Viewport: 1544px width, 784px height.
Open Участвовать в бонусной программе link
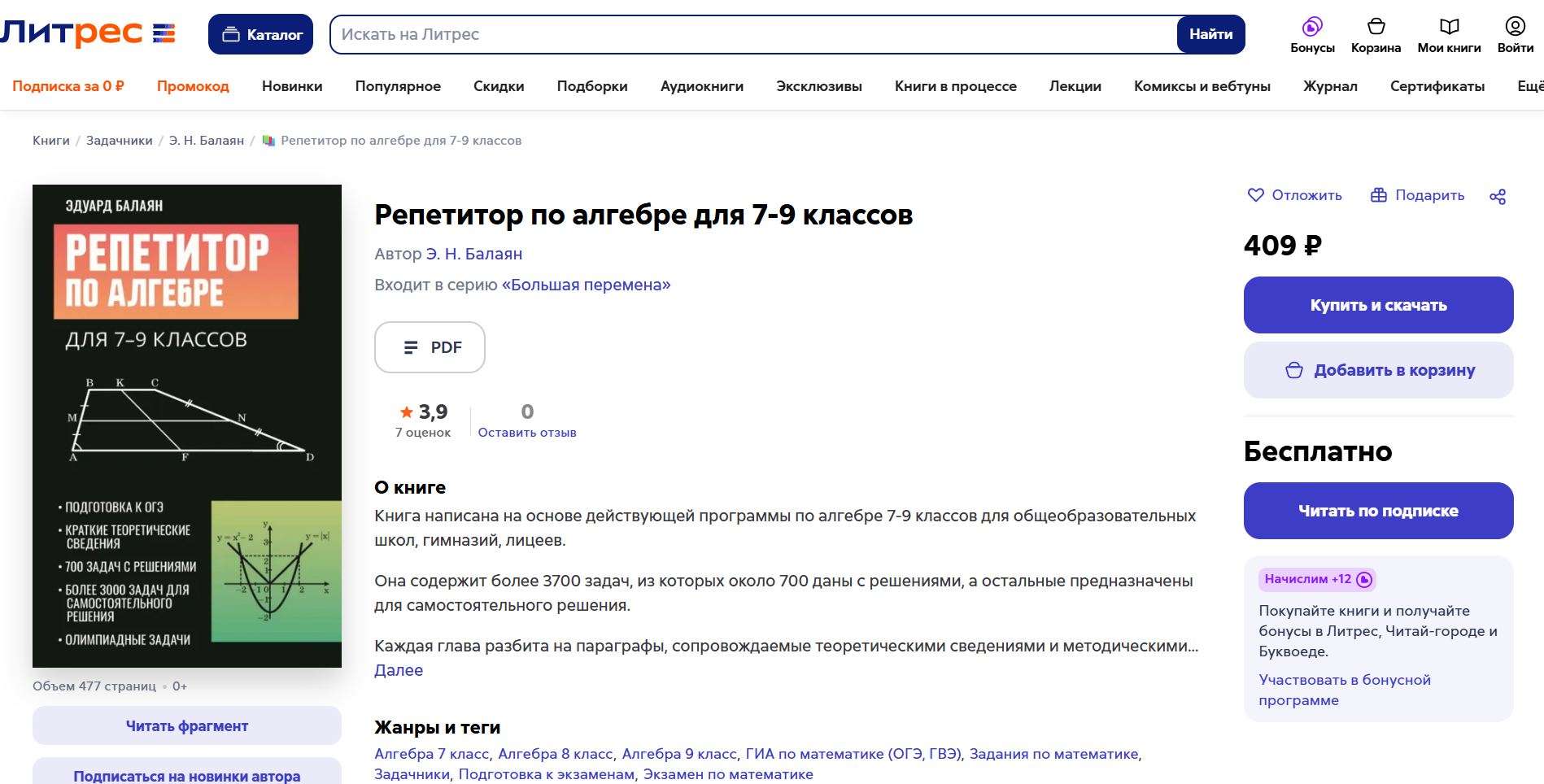(x=1345, y=690)
